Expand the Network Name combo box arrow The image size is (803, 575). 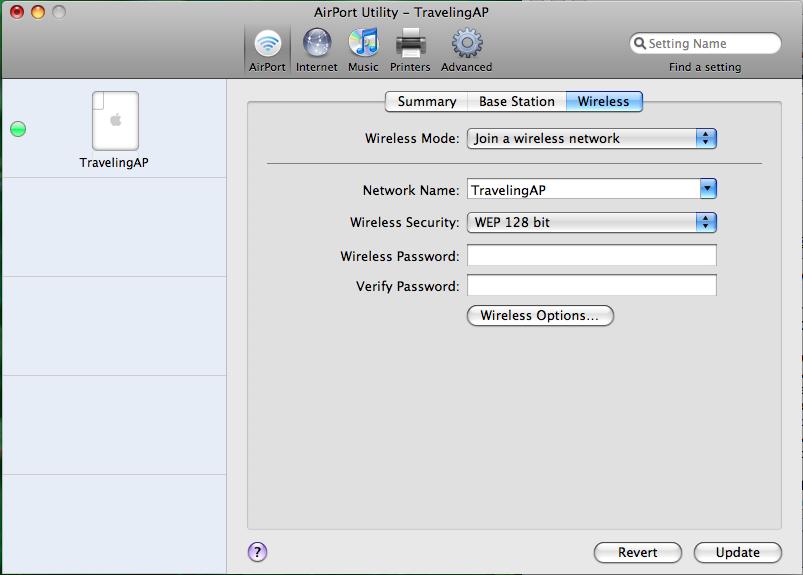point(708,189)
